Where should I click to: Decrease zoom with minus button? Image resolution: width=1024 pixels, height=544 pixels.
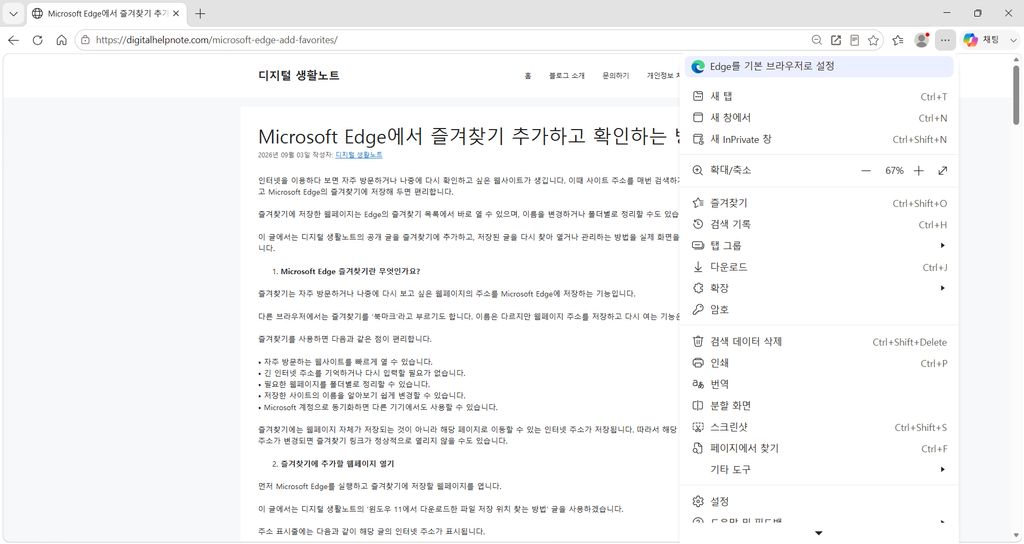[x=866, y=170]
